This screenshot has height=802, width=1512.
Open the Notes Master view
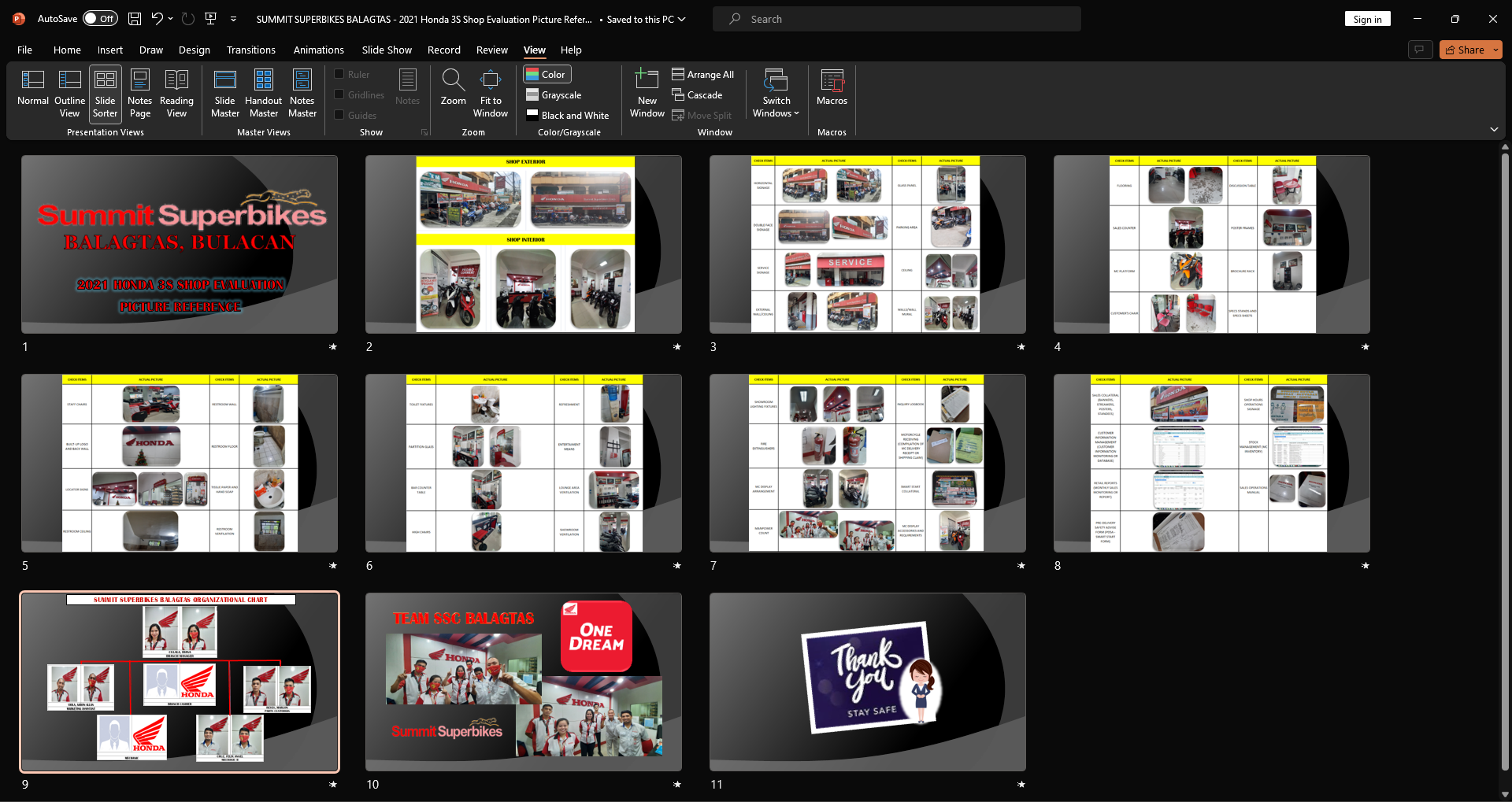coord(302,93)
